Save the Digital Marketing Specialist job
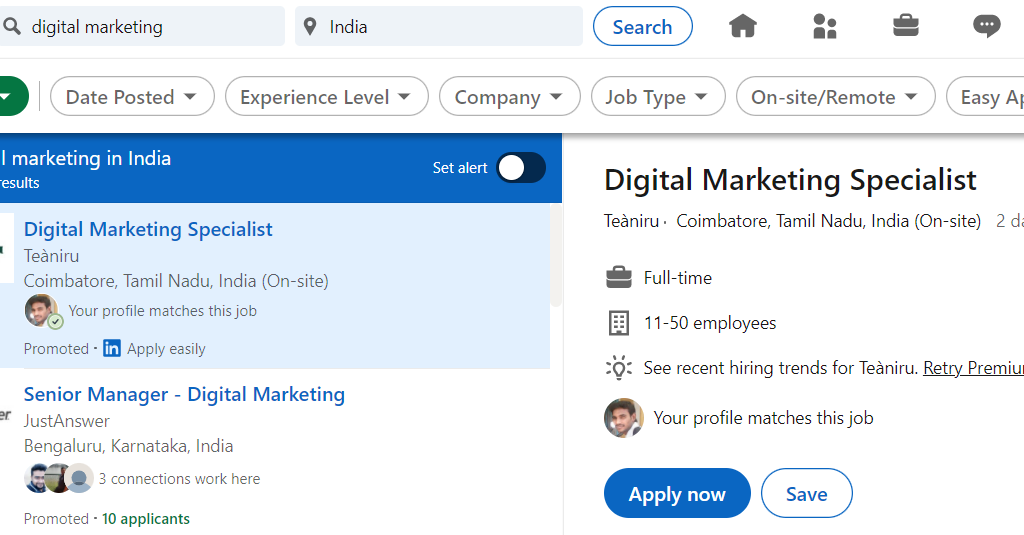Viewport: 1024px width, 535px height. pos(806,494)
